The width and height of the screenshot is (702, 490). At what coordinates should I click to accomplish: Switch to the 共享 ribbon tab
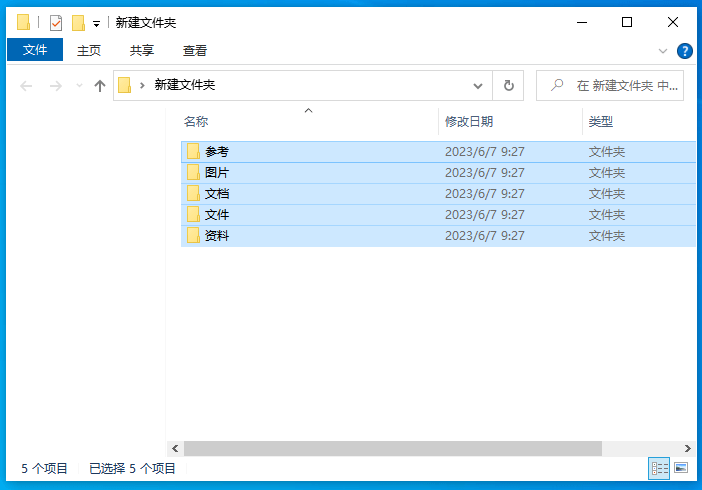[141, 50]
